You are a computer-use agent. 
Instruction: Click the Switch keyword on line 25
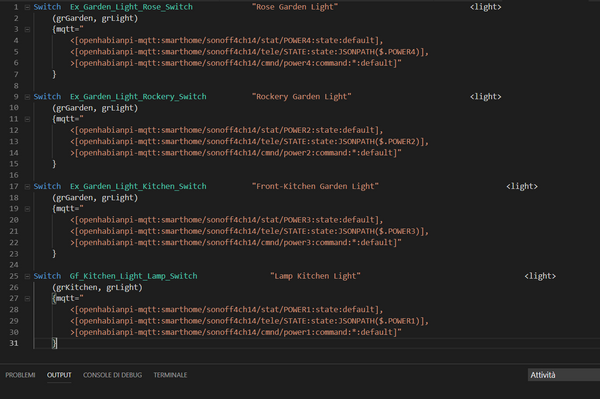(47, 276)
